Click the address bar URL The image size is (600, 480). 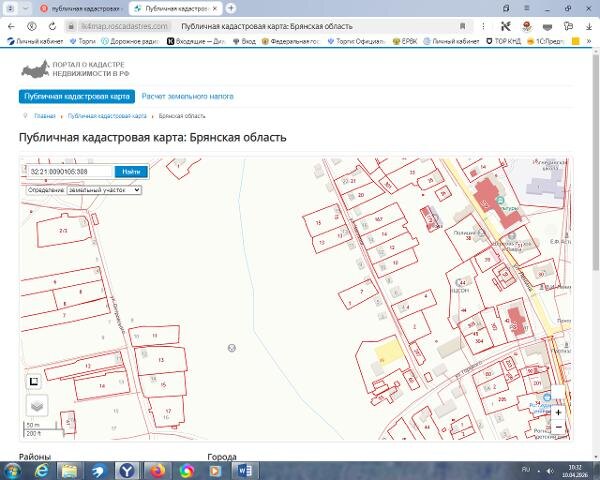point(124,26)
